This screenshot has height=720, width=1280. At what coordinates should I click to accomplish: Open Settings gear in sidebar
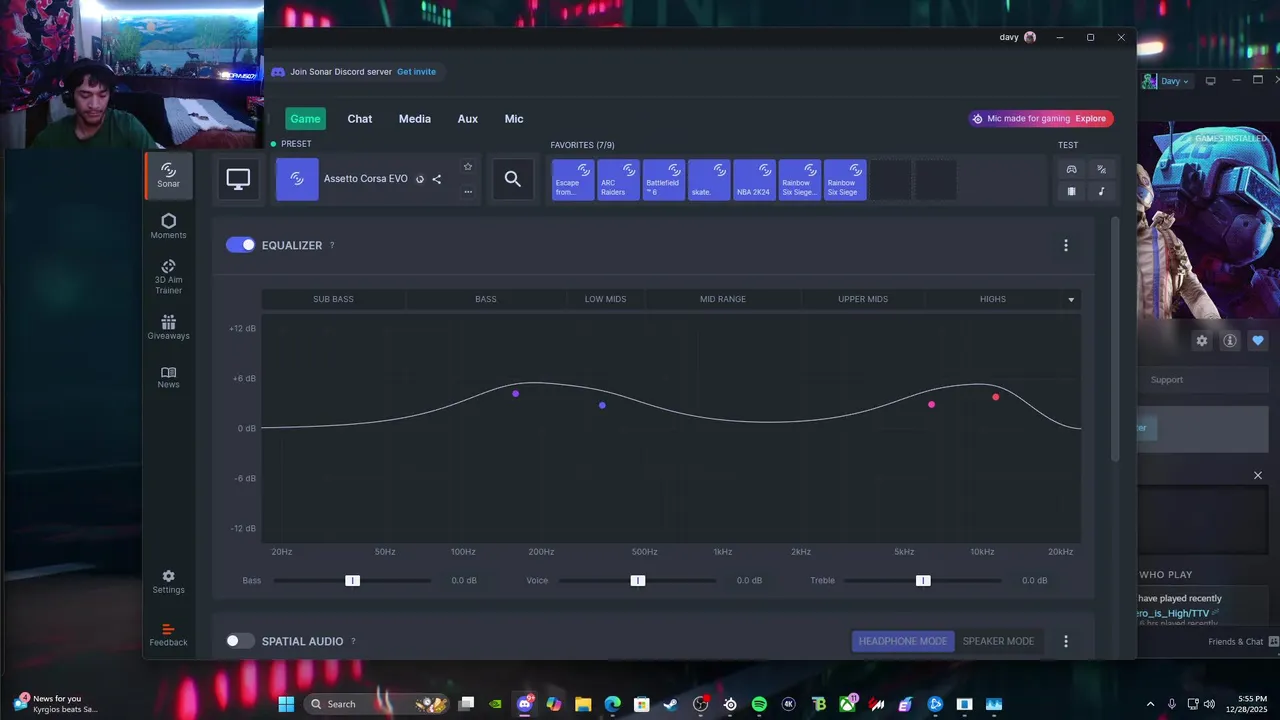168,582
